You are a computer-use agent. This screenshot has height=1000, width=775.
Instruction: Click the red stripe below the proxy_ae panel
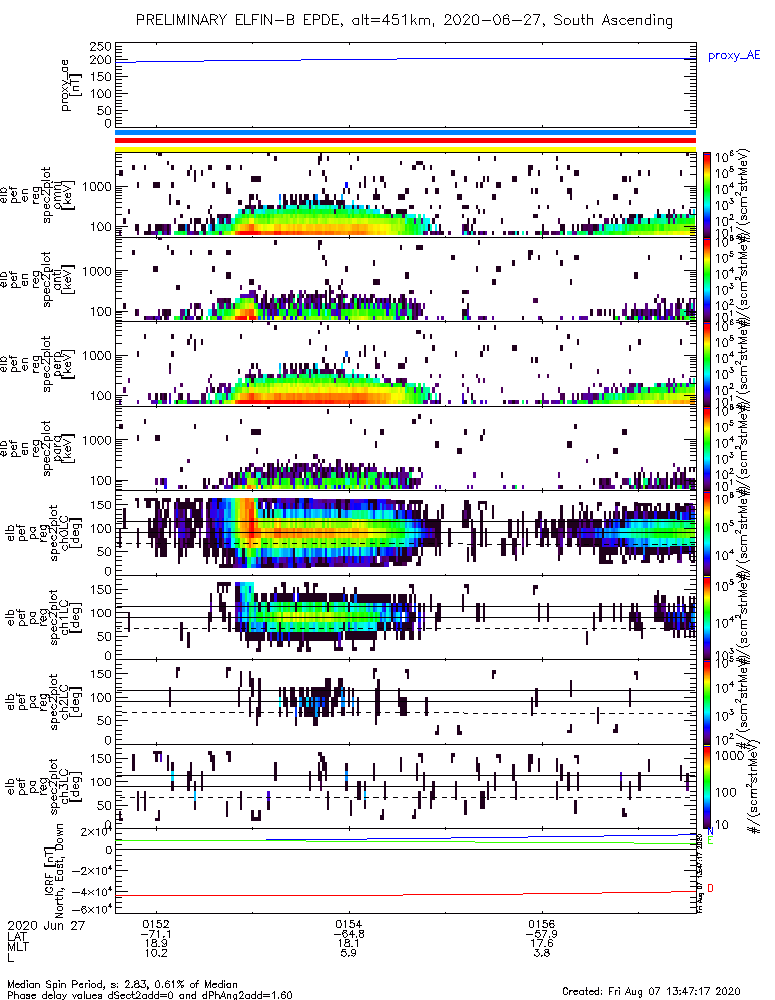[x=406, y=141]
